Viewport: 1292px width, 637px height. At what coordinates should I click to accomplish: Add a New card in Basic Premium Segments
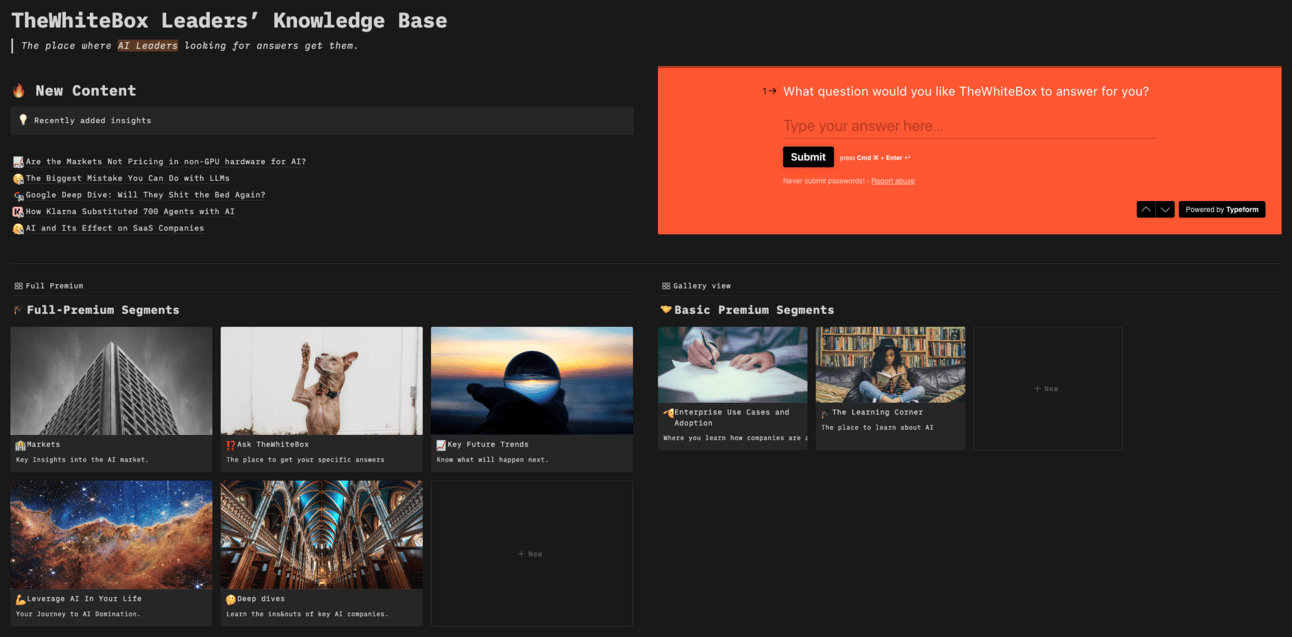[1048, 388]
